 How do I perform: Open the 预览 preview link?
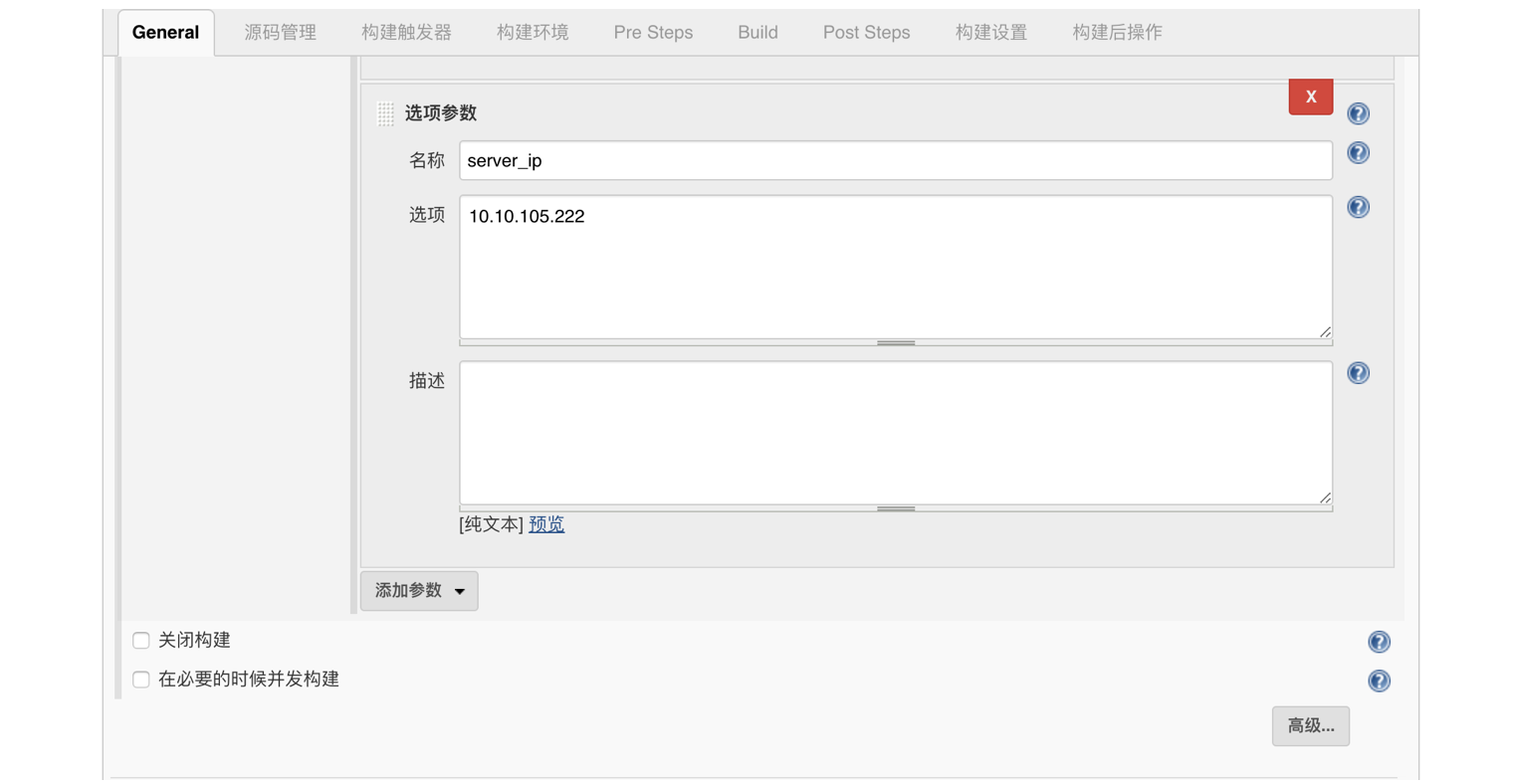click(546, 524)
